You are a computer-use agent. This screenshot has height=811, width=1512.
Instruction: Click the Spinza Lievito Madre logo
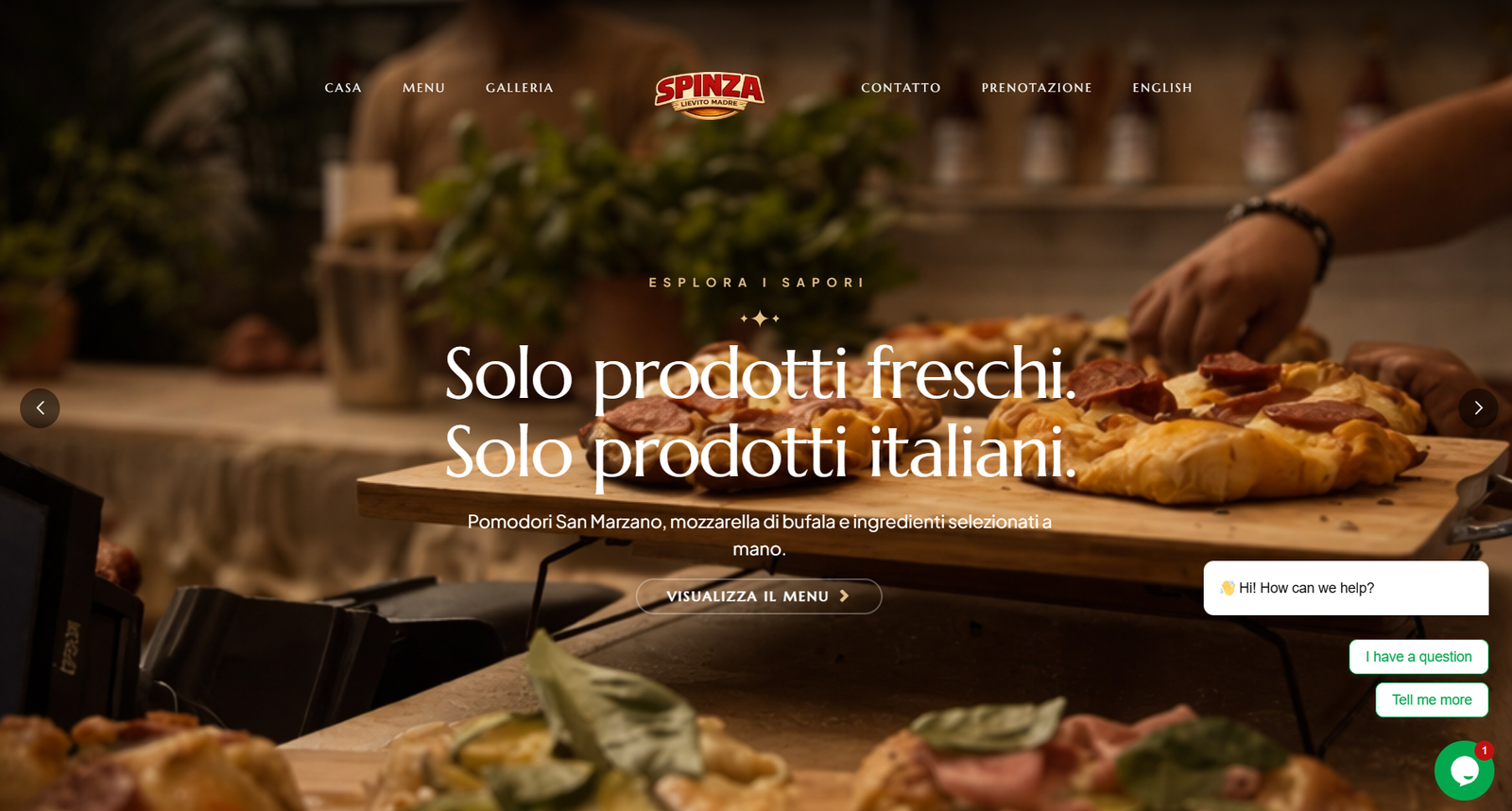pyautogui.click(x=710, y=95)
